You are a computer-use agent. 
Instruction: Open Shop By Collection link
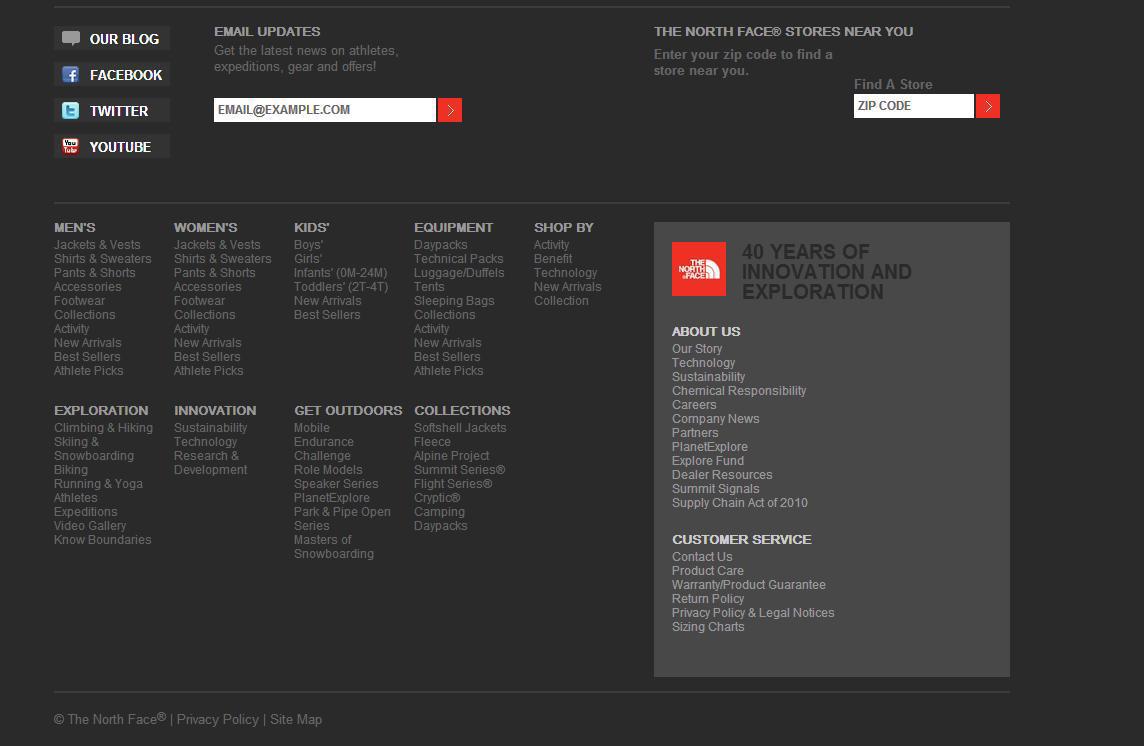pyautogui.click(x=561, y=301)
